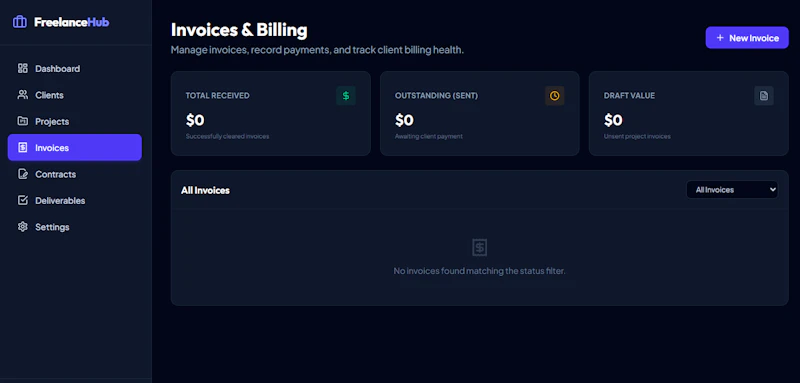Open the Deliverables section
Image resolution: width=800 pixels, height=383 pixels.
[x=74, y=200]
